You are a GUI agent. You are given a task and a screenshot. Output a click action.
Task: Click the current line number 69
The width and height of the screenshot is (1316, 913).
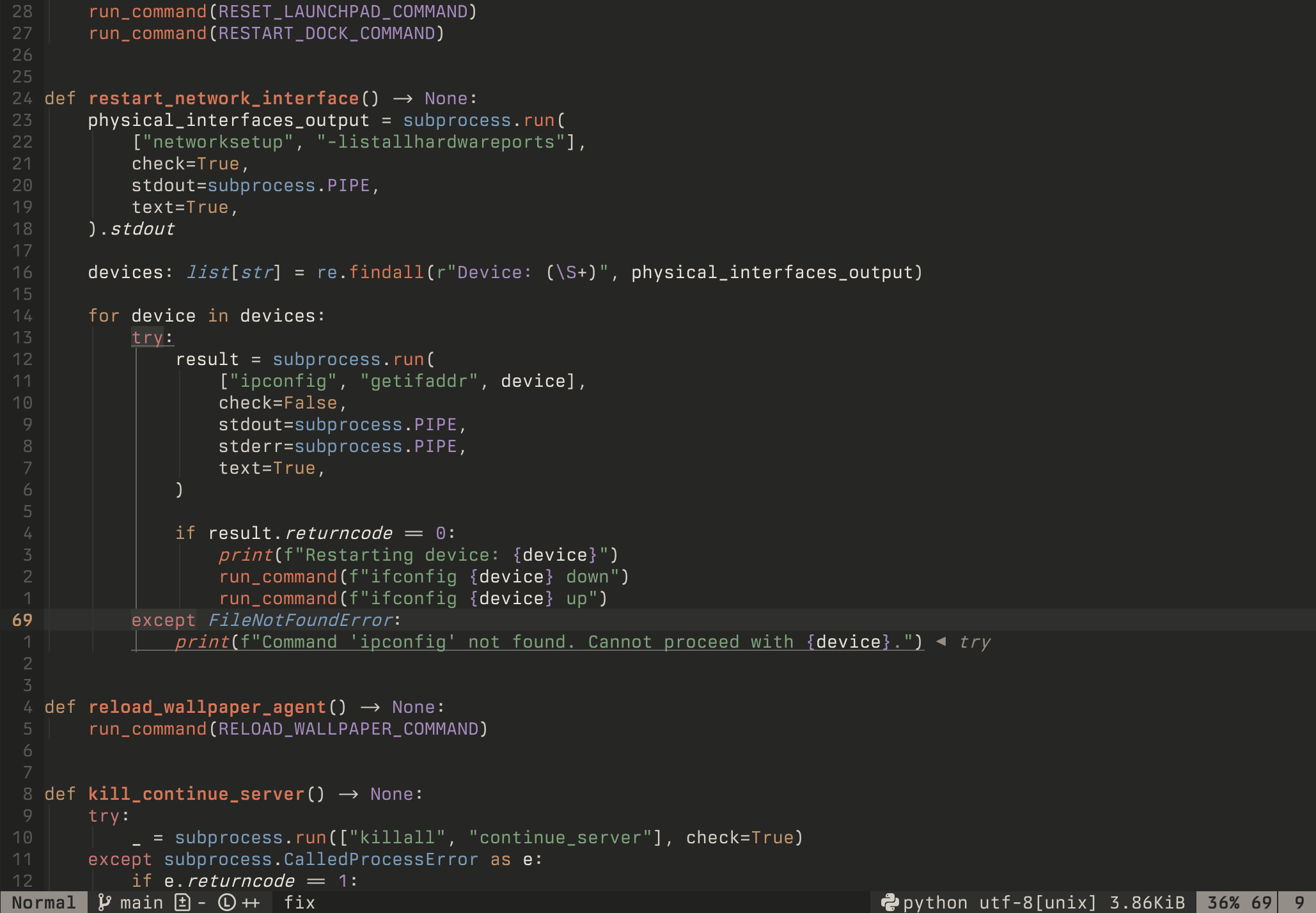(22, 620)
